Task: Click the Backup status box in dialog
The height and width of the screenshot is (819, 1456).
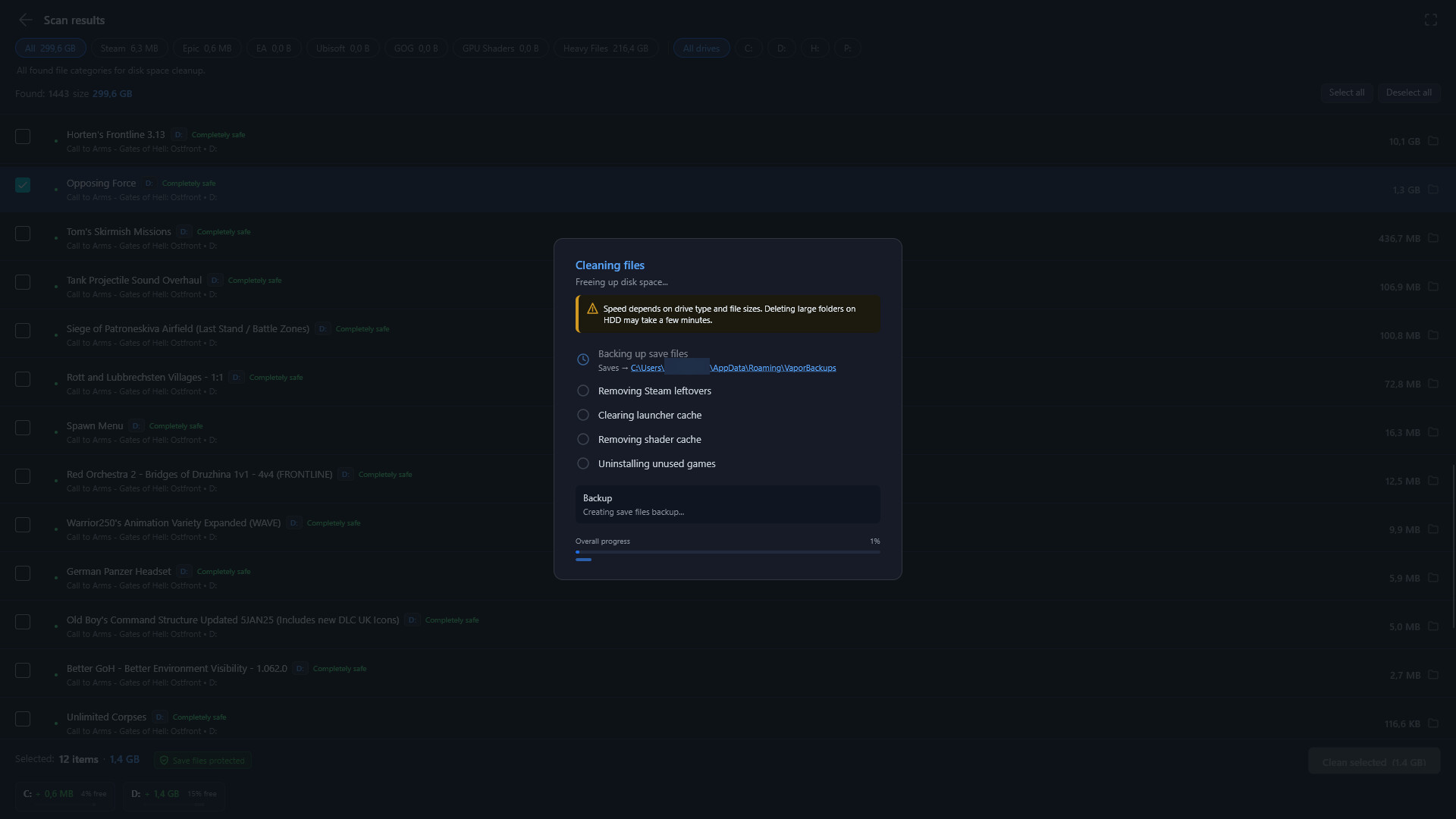Action: point(727,504)
